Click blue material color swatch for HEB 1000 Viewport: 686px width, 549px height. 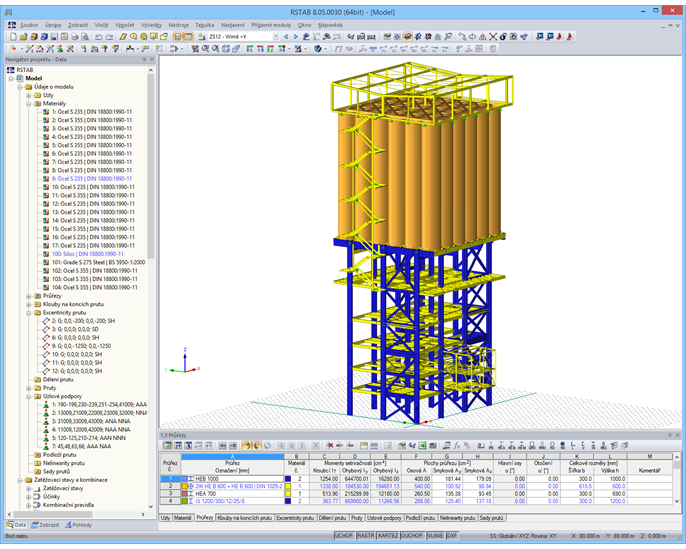tap(288, 479)
